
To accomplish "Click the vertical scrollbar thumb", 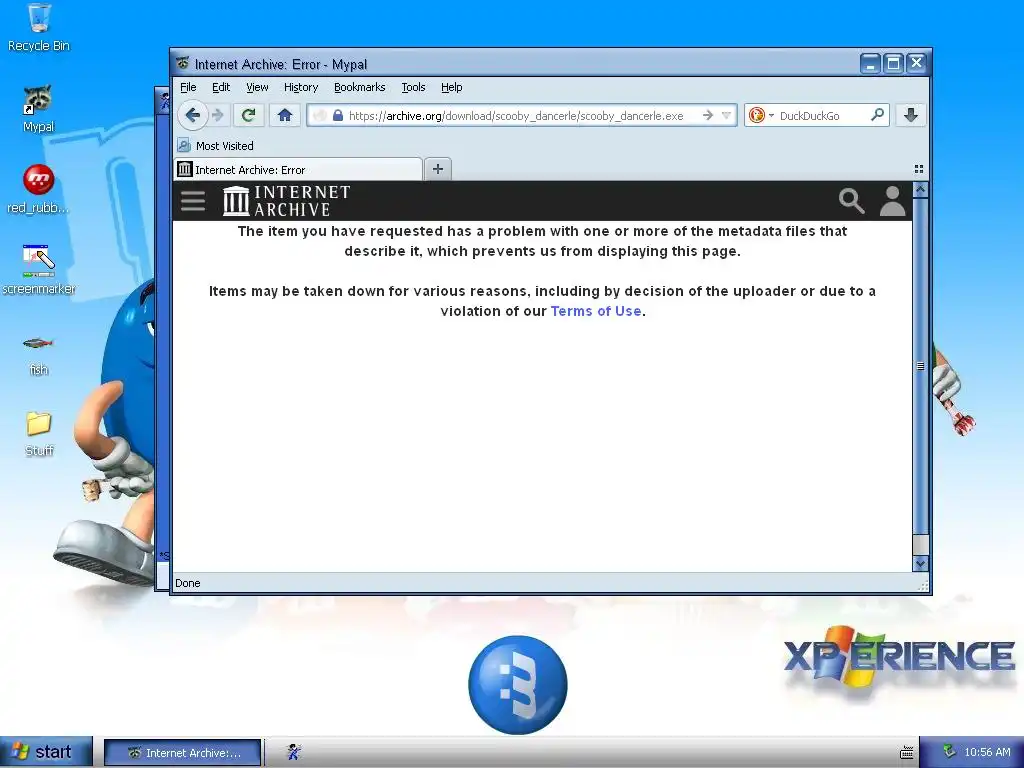I will tap(920, 366).
